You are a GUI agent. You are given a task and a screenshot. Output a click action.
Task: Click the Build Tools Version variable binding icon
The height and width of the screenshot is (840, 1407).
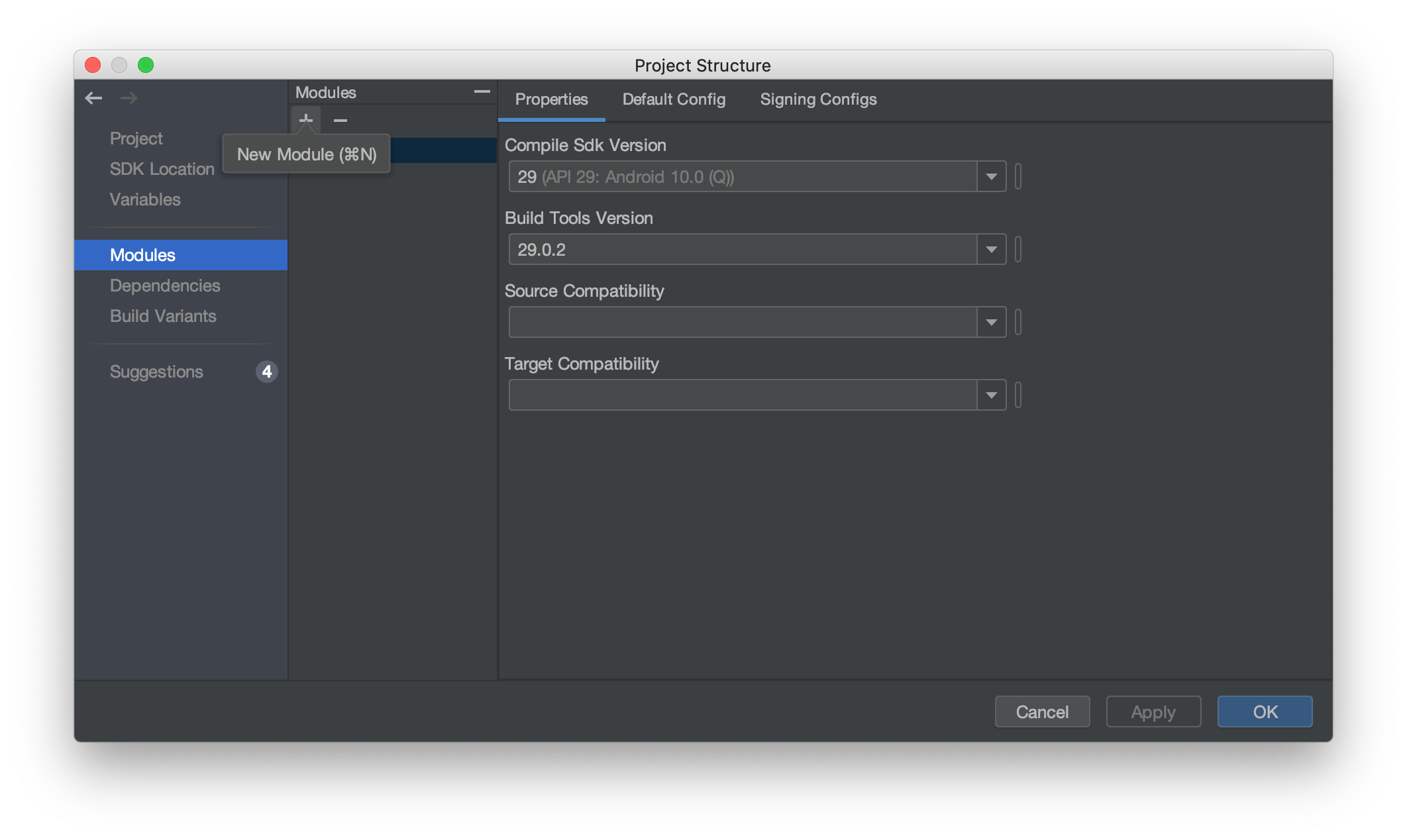(x=1018, y=249)
